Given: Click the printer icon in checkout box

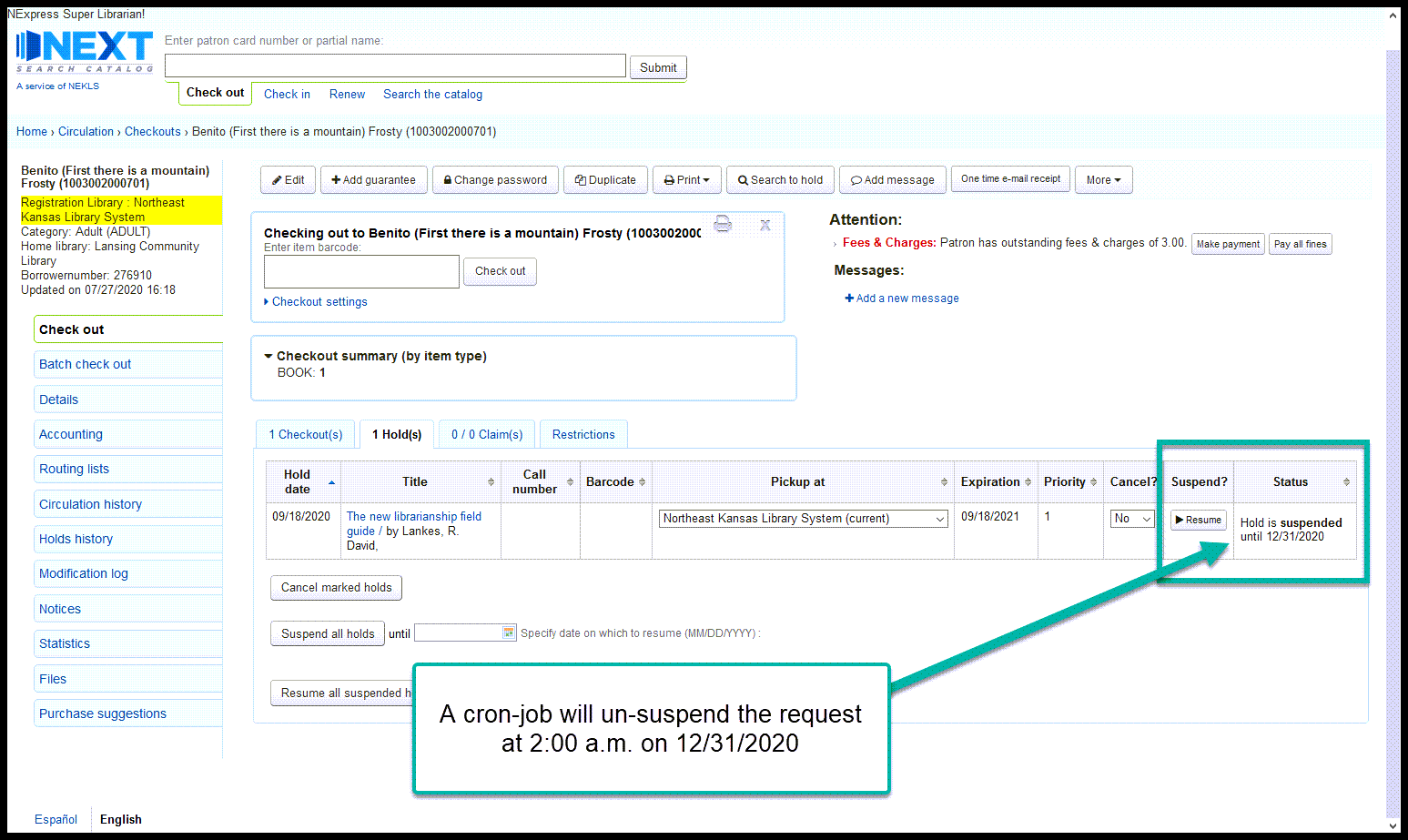Looking at the screenshot, I should point(723,223).
